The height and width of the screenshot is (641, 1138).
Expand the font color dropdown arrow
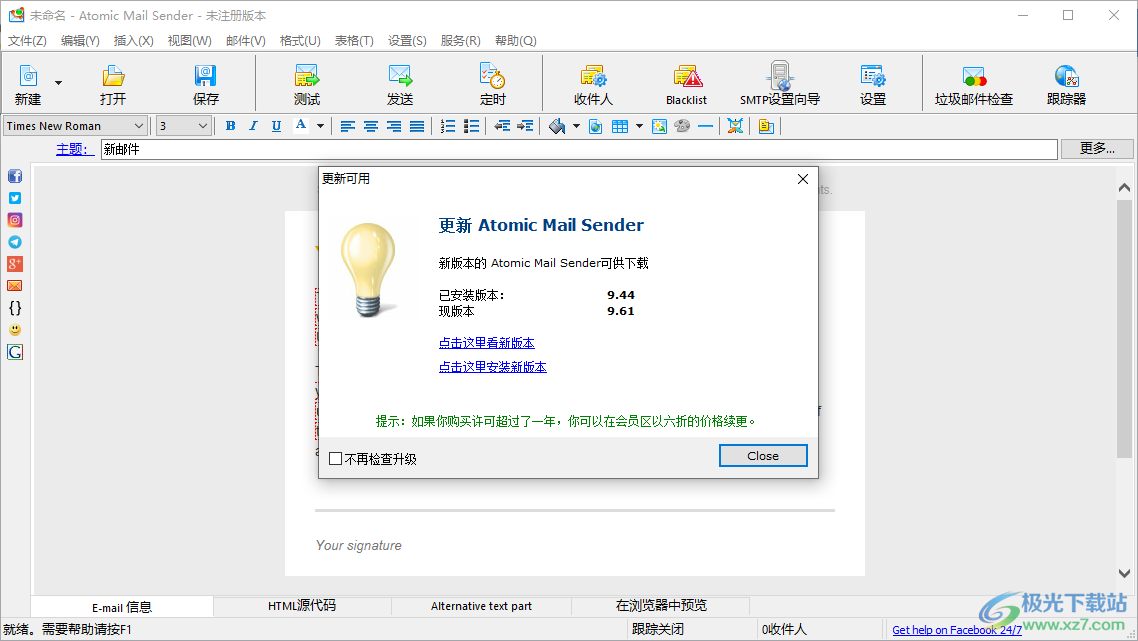point(320,126)
